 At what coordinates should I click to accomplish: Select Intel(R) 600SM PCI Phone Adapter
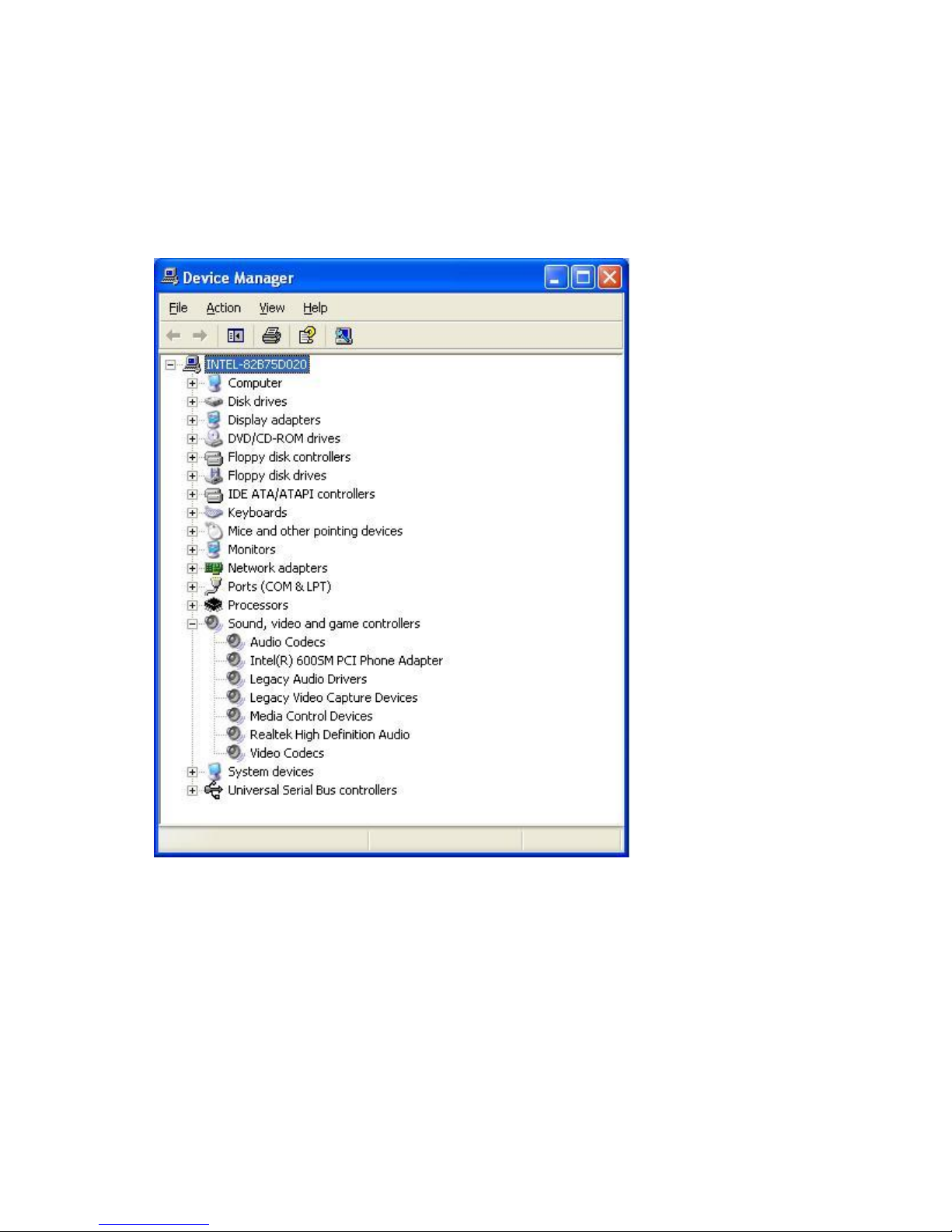tap(346, 661)
